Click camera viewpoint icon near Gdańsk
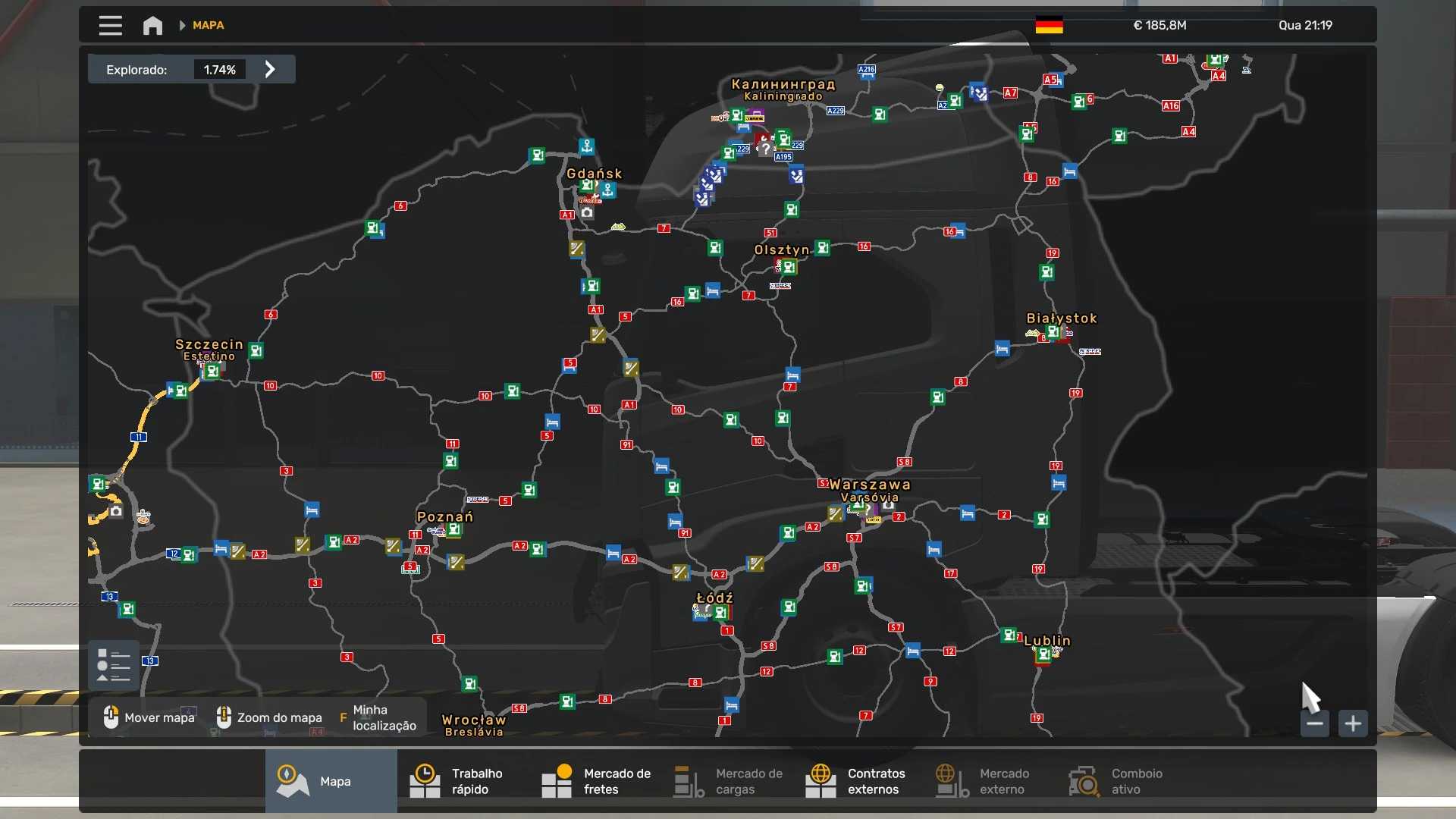This screenshot has height=819, width=1456. 587,213
